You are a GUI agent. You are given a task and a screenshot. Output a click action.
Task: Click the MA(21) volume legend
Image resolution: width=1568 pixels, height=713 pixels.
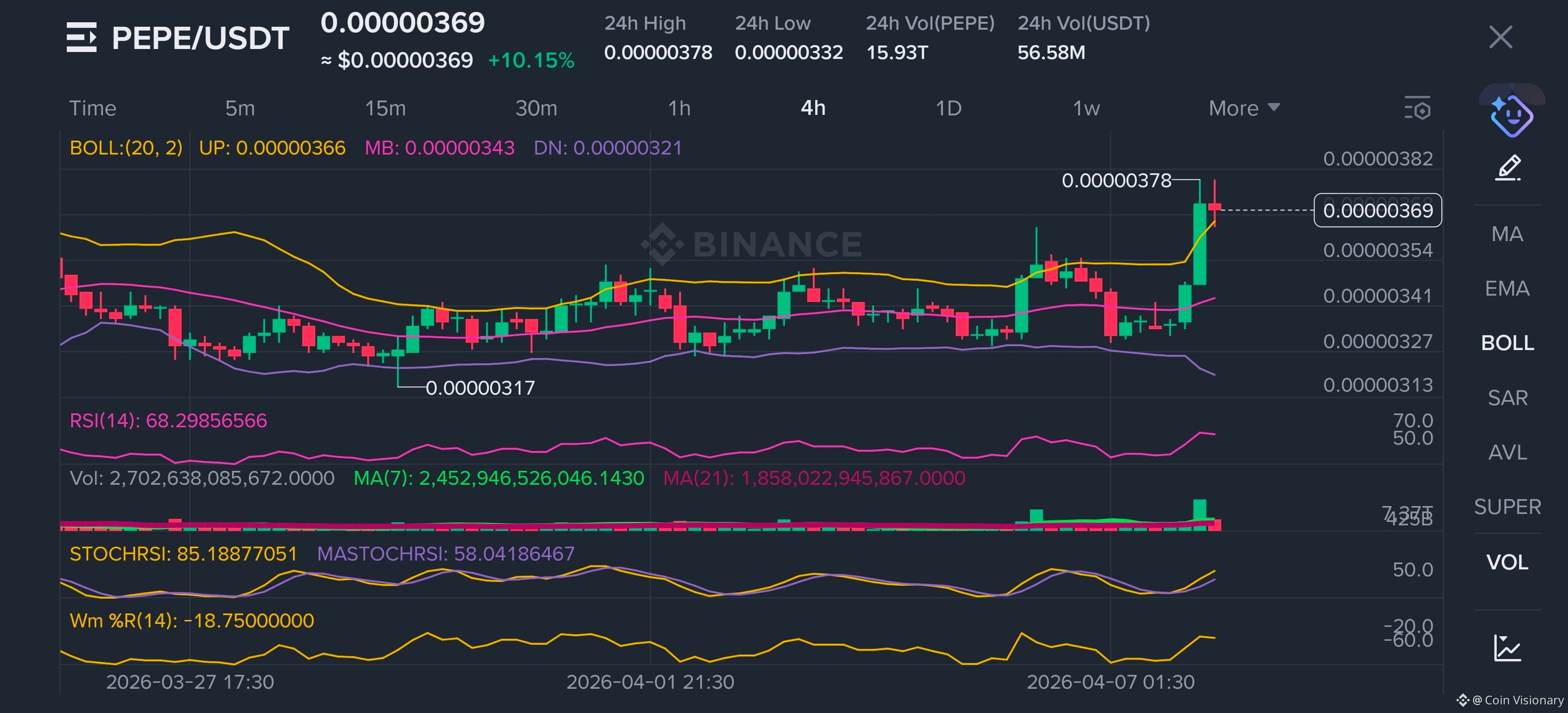pos(814,478)
